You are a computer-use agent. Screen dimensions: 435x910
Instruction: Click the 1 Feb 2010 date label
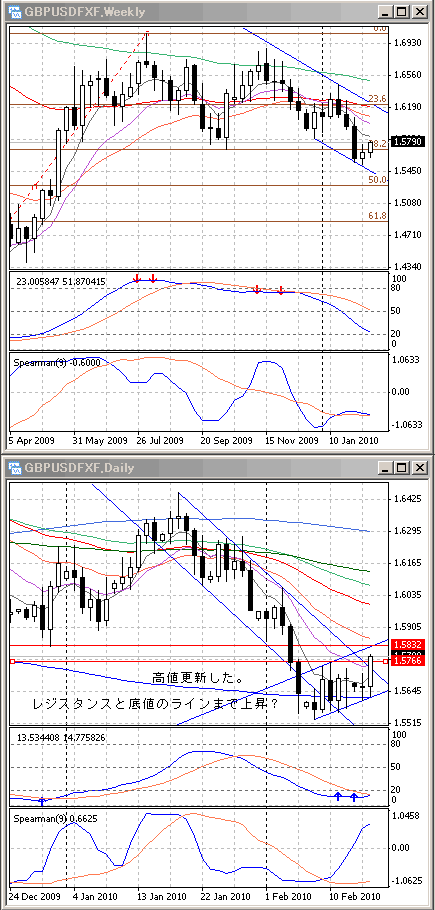(290, 897)
